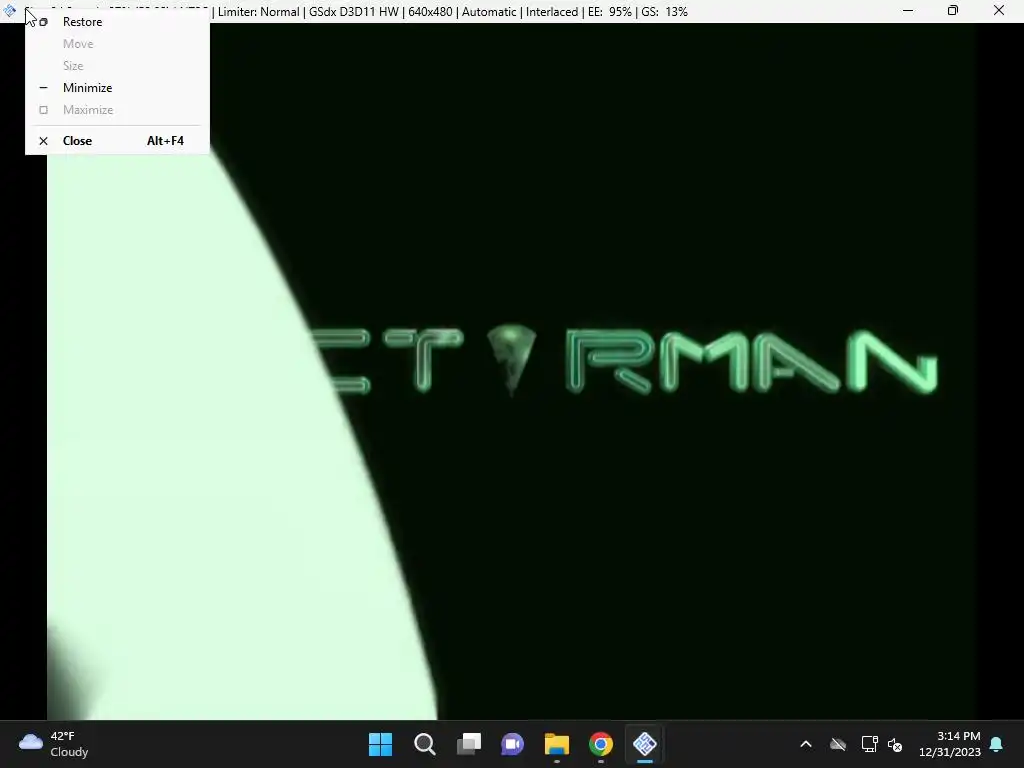Minimize the emulator window from title bar
Image resolution: width=1024 pixels, height=768 pixels.
(x=908, y=10)
